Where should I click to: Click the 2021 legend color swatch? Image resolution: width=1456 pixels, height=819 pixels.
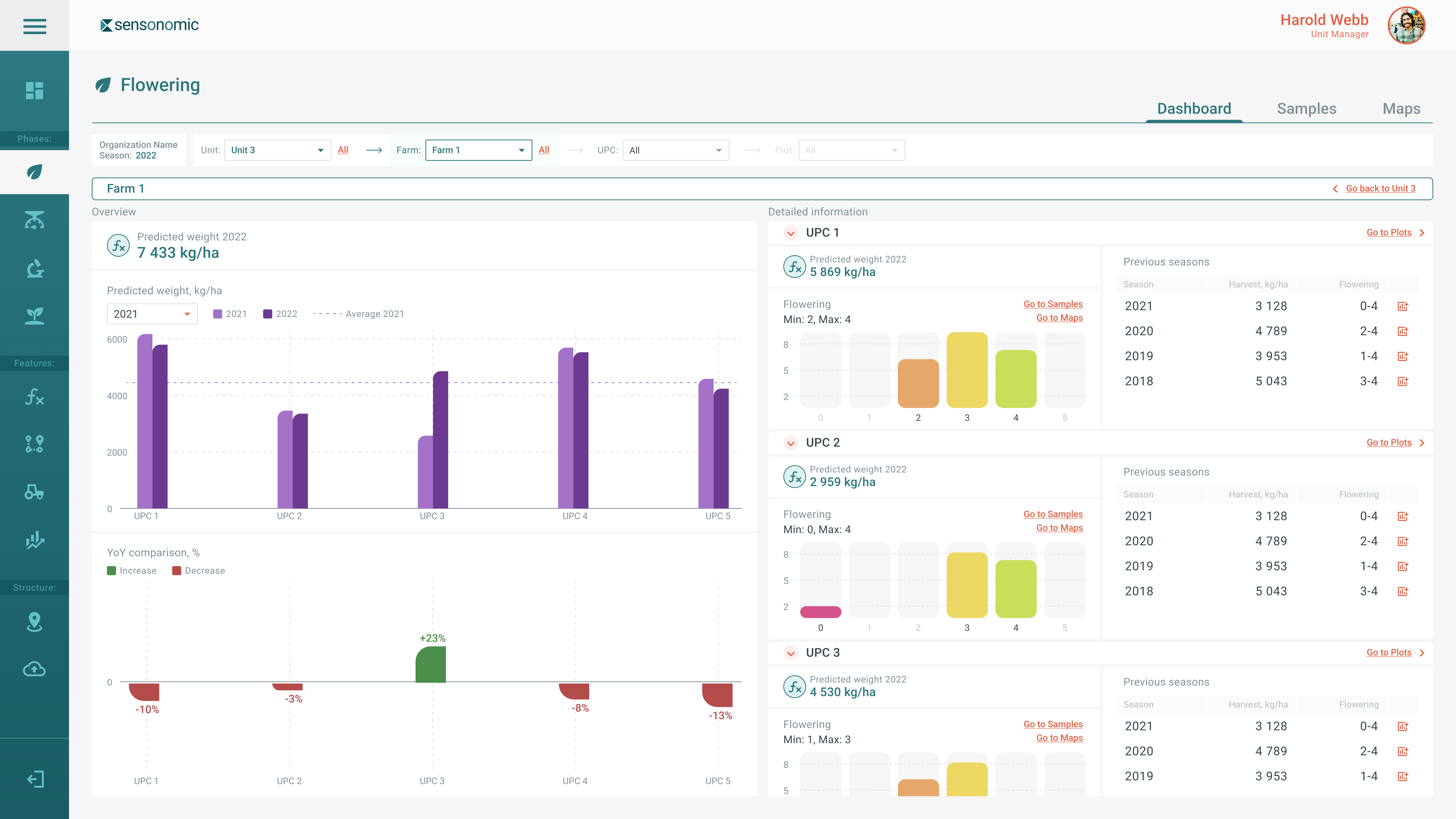pos(218,314)
